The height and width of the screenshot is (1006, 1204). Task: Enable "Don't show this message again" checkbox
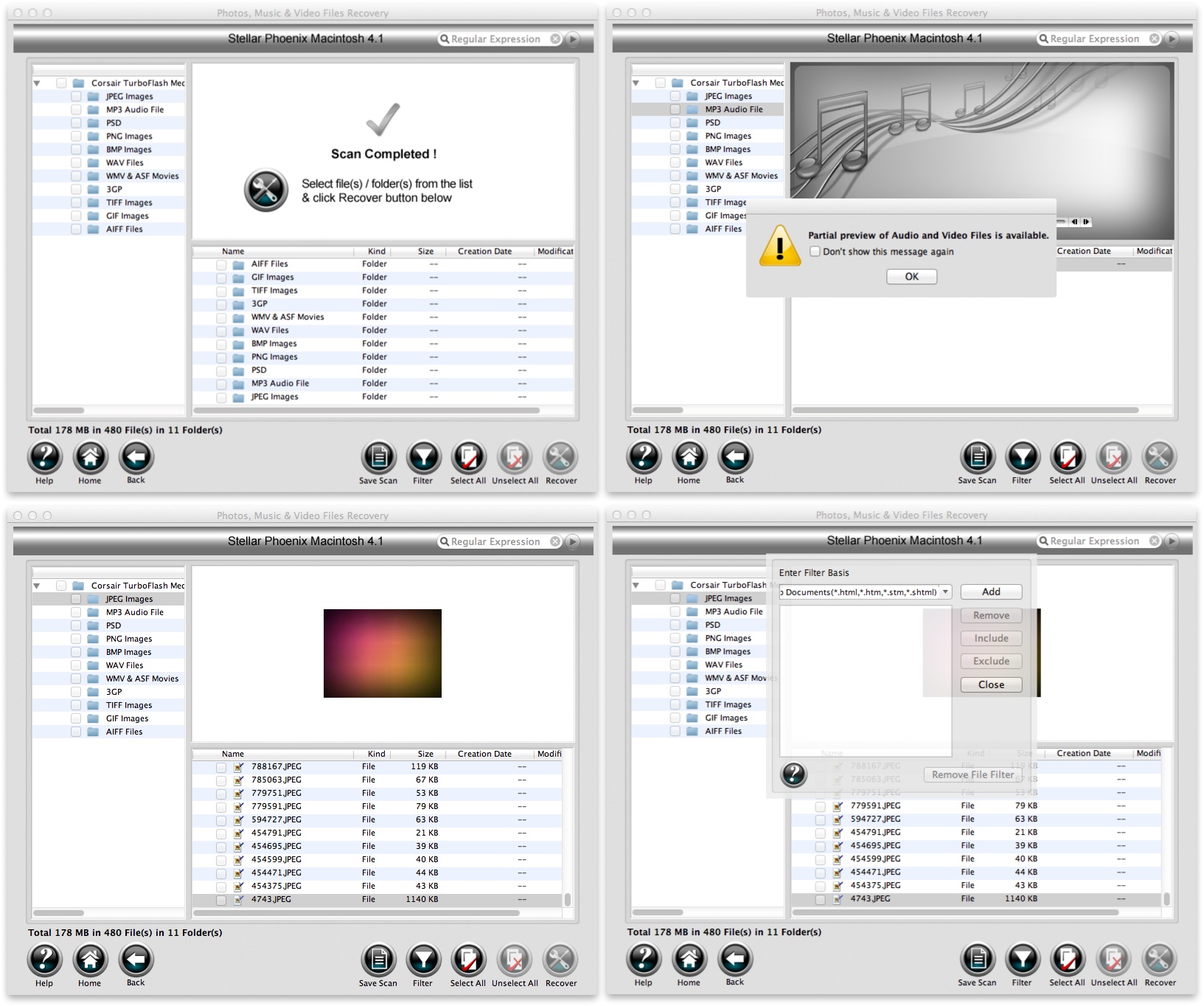pos(815,251)
